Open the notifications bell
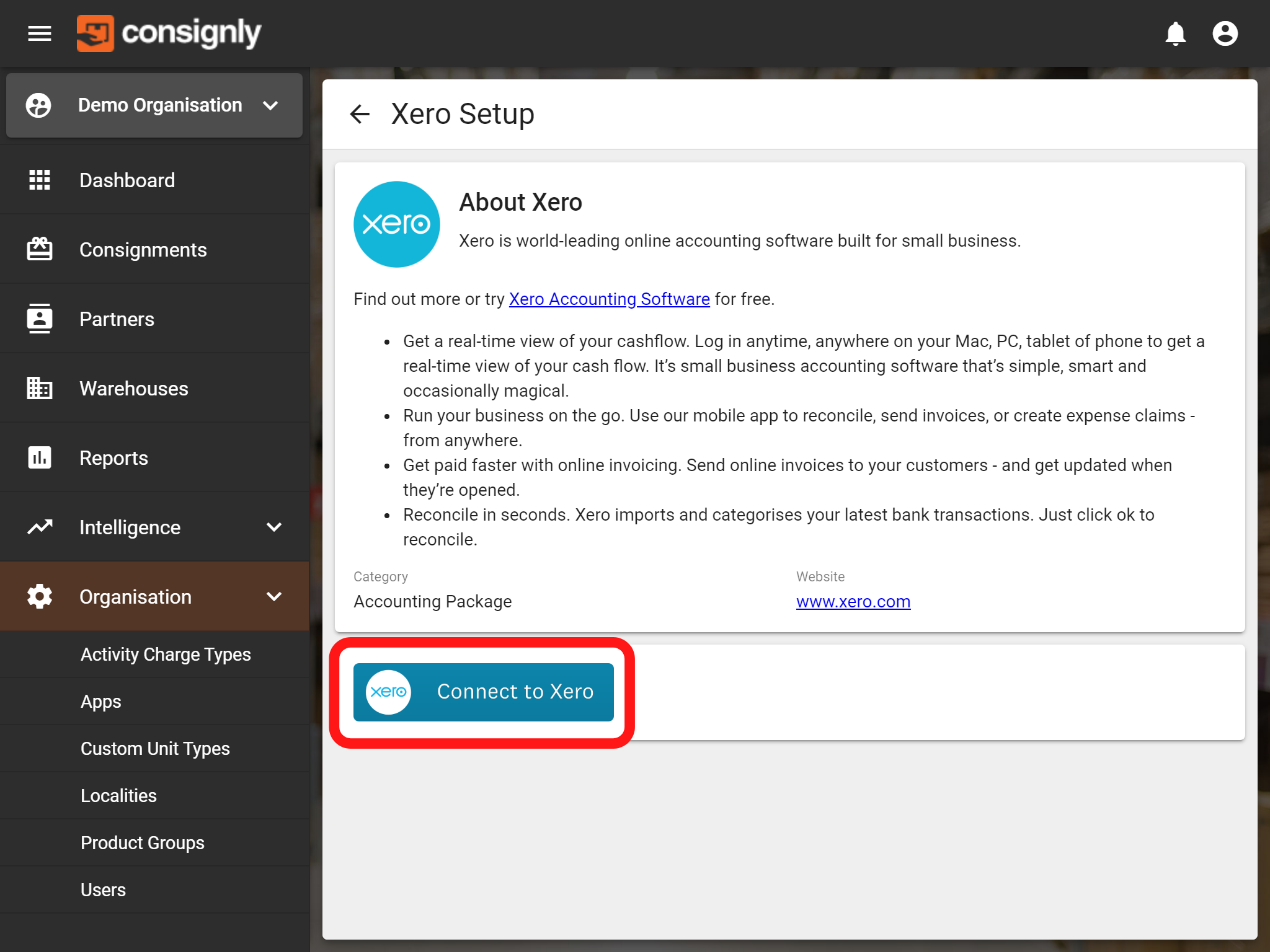Viewport: 1270px width, 952px height. pos(1175,33)
